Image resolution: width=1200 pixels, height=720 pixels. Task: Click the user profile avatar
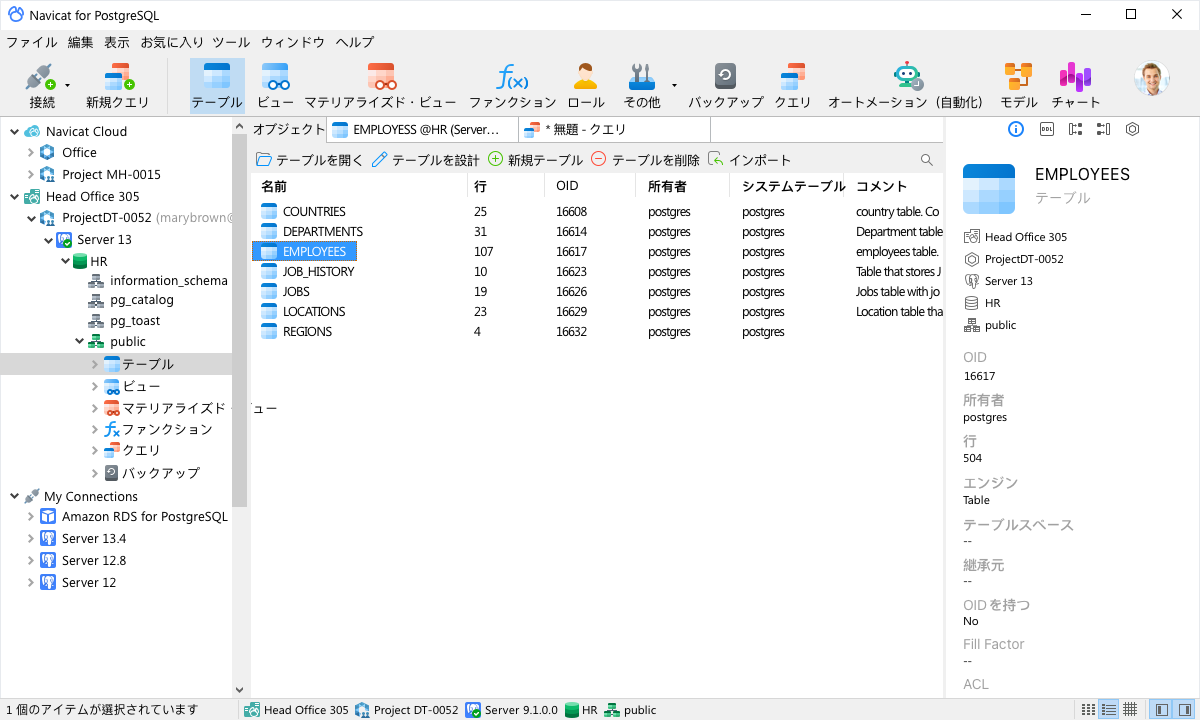[x=1151, y=79]
